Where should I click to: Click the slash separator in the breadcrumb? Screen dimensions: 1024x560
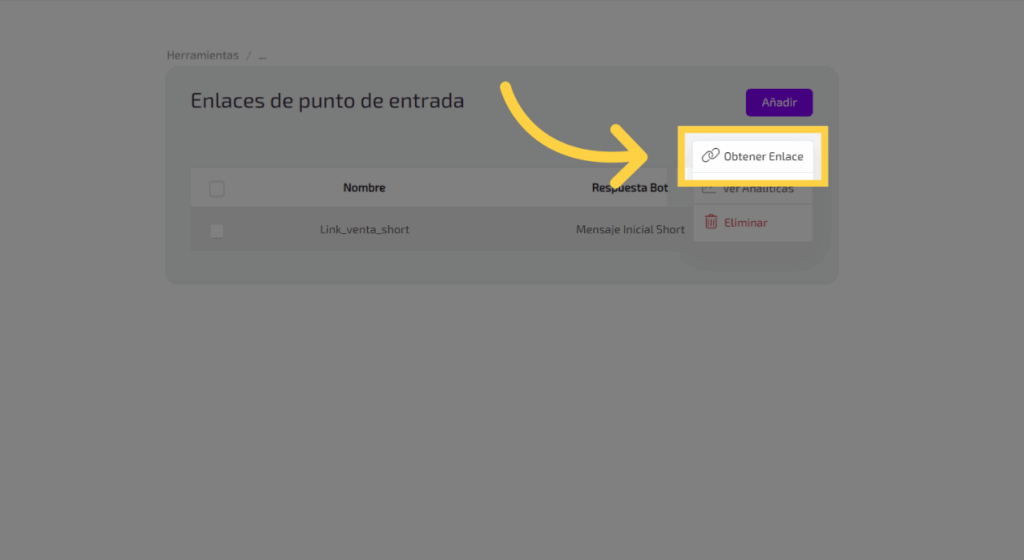point(249,55)
